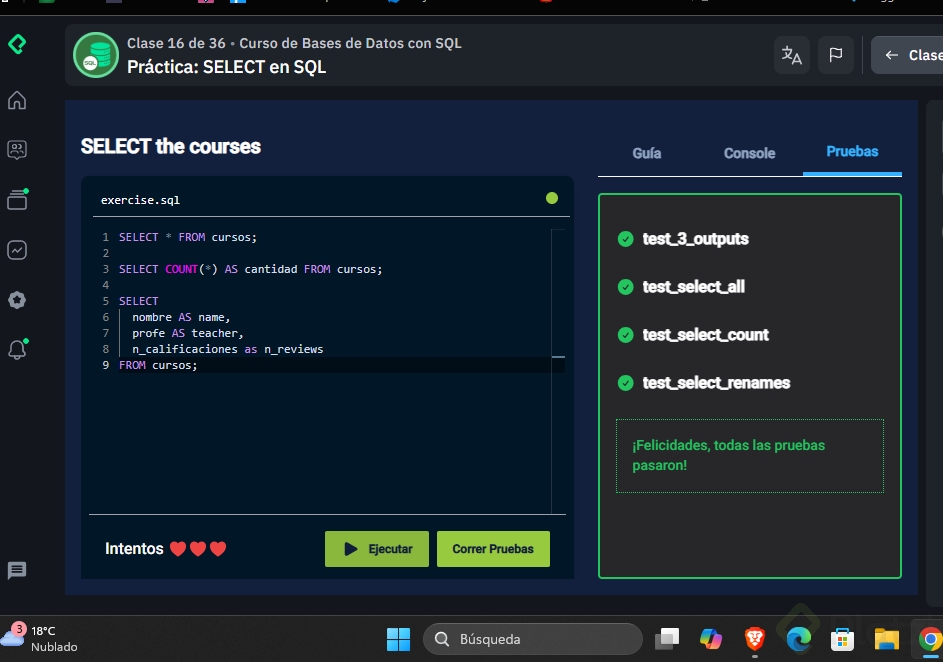Click the first Intentos heart
This screenshot has width=943, height=662.
pos(178,549)
